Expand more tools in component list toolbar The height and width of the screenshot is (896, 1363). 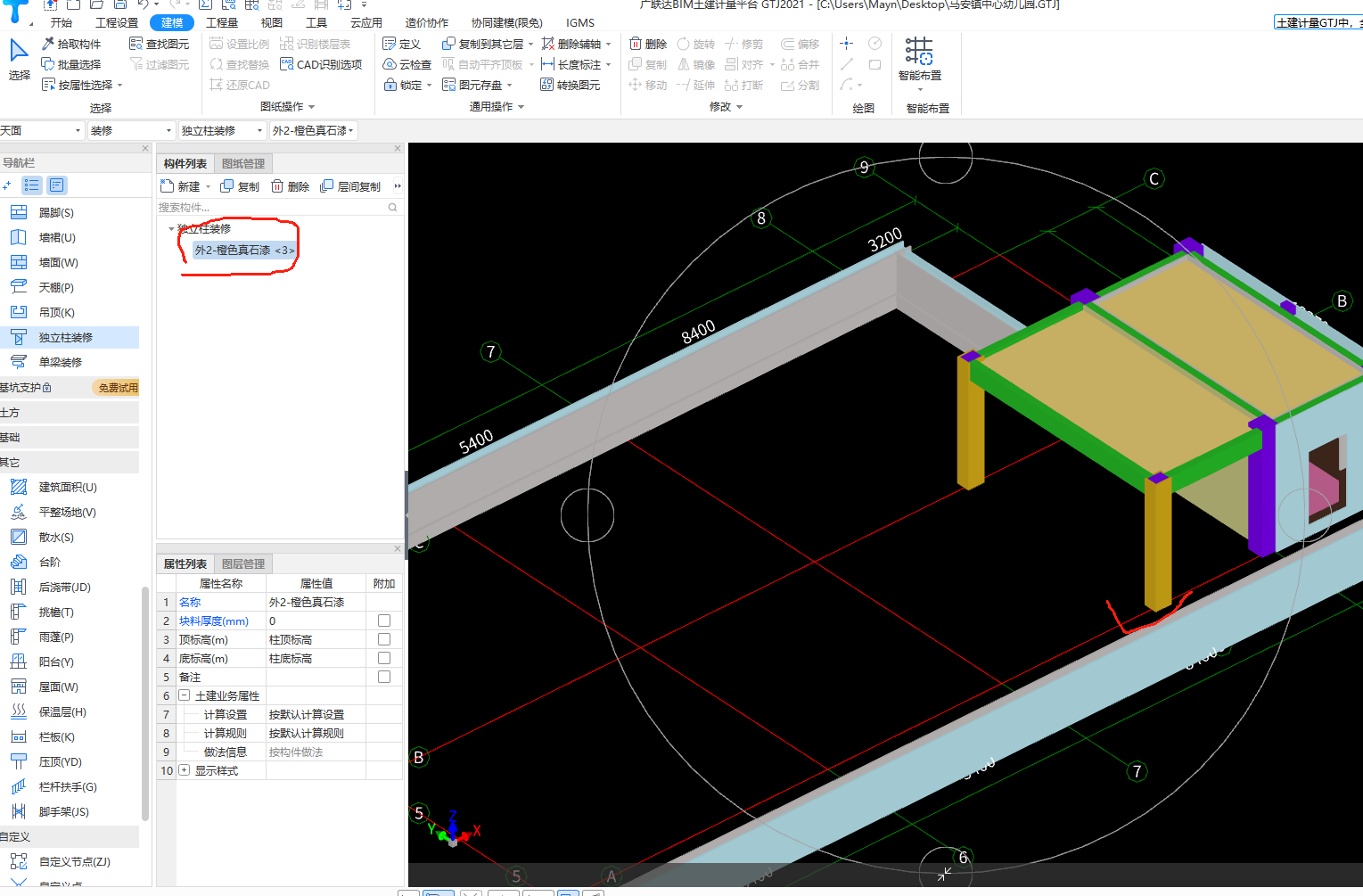pyautogui.click(x=398, y=186)
